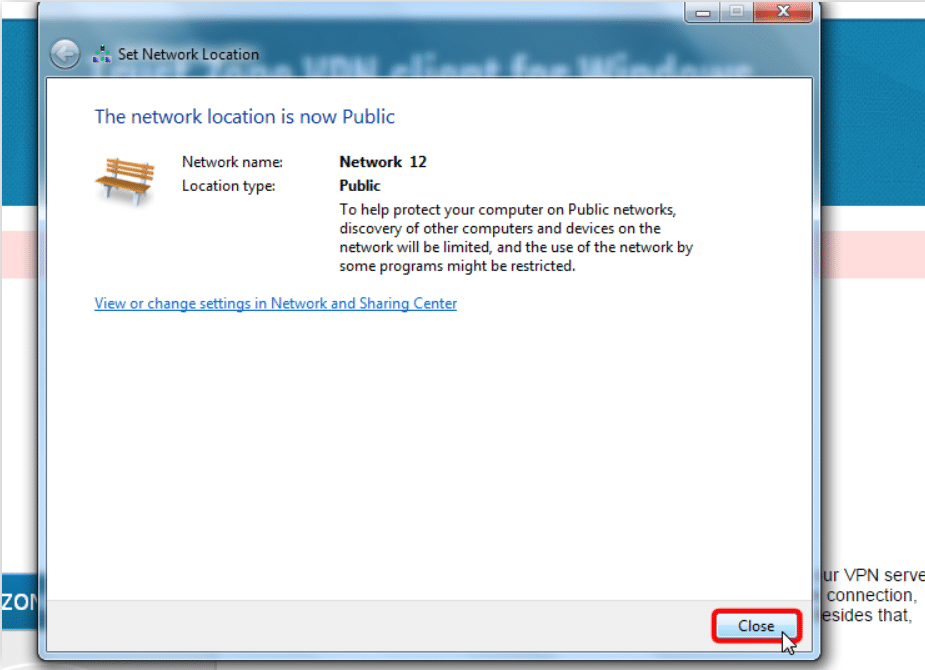This screenshot has height=670, width=925.
Task: Minimize the Set Network Location window
Action: (x=702, y=12)
